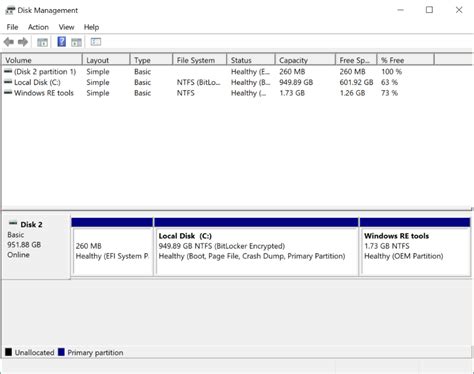The width and height of the screenshot is (474, 374).
Task: Click the 1.73 GB capacity cell
Action: point(292,93)
